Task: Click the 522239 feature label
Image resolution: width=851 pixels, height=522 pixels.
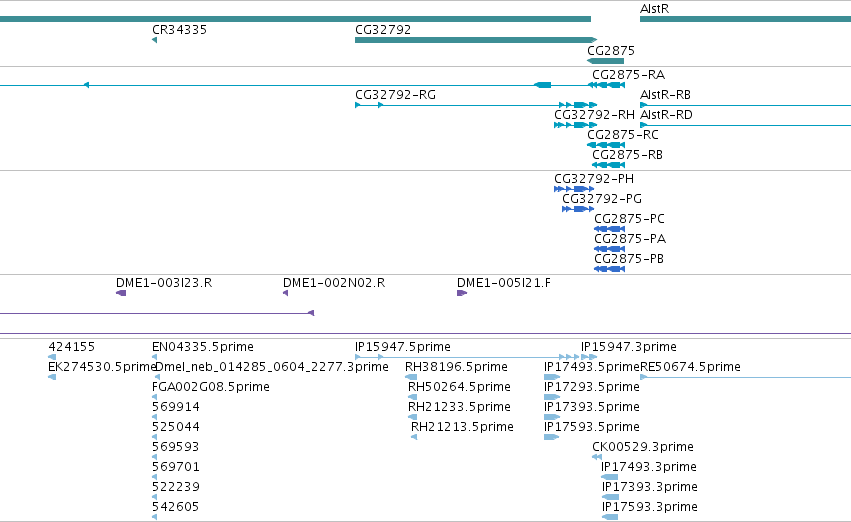Action: pyautogui.click(x=176, y=488)
